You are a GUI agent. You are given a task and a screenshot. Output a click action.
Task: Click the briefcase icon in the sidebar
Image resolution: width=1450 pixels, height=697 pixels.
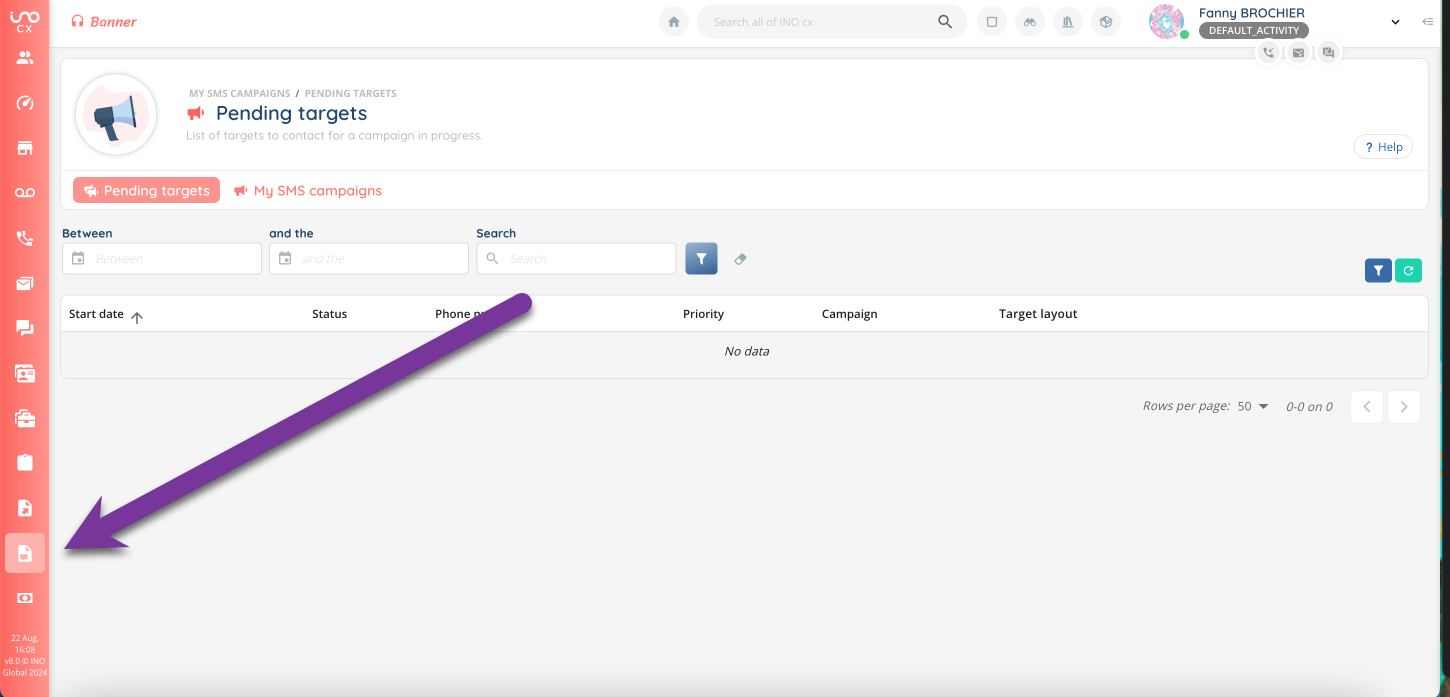25,418
